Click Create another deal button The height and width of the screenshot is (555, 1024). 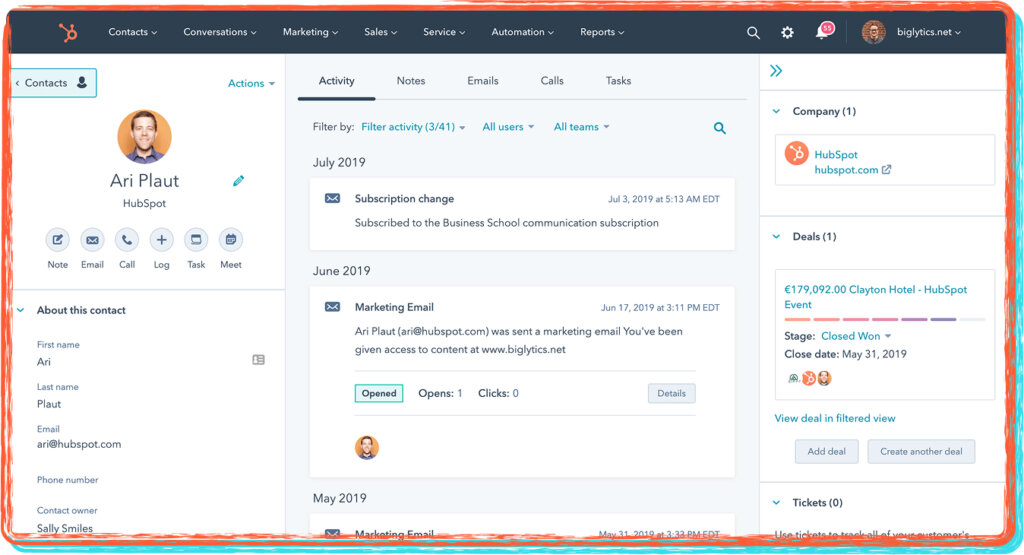point(921,451)
